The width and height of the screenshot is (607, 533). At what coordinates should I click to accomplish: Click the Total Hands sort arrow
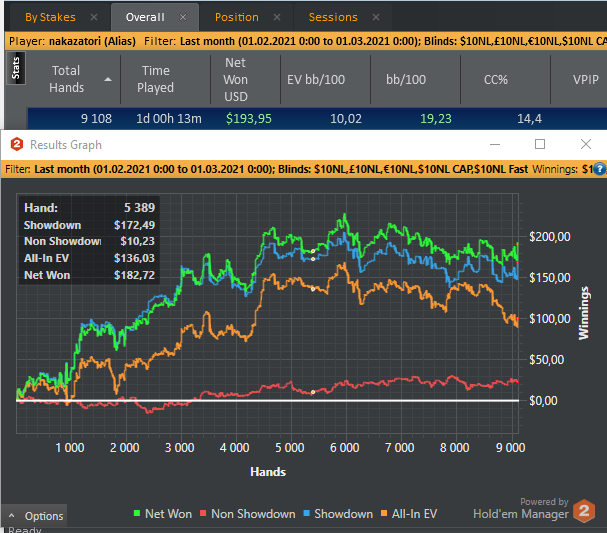coord(108,79)
